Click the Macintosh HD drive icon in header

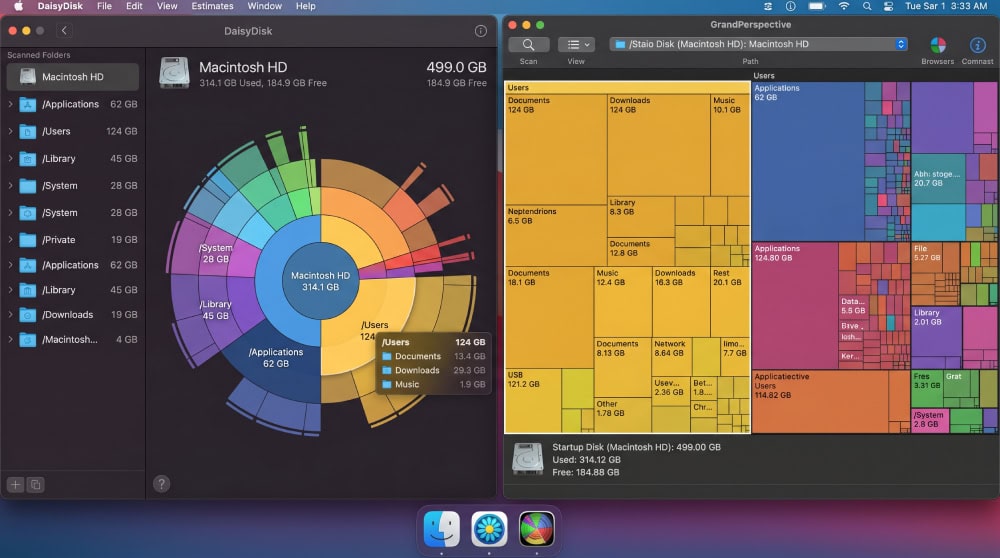coord(174,73)
